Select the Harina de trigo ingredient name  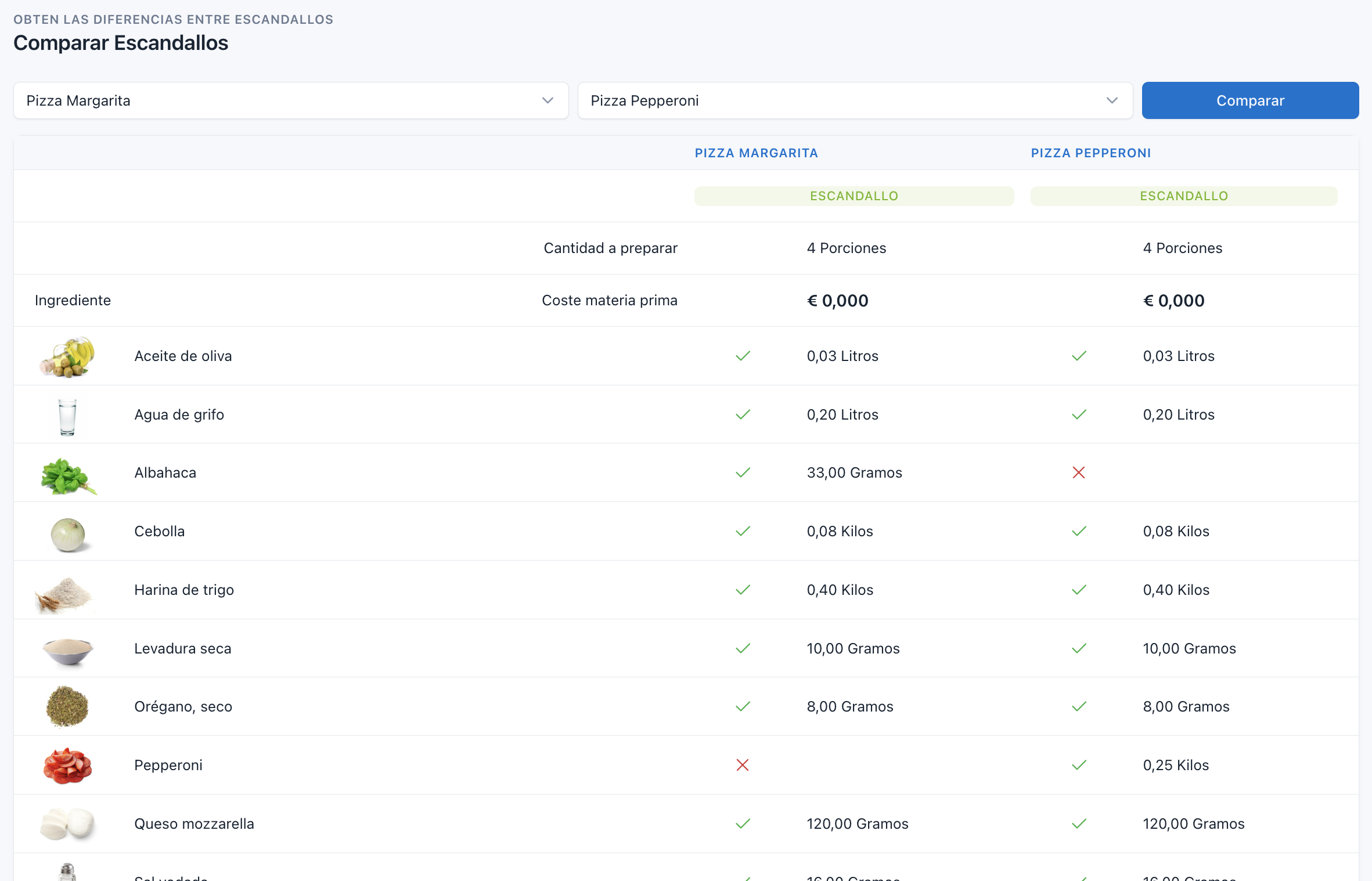(x=184, y=590)
